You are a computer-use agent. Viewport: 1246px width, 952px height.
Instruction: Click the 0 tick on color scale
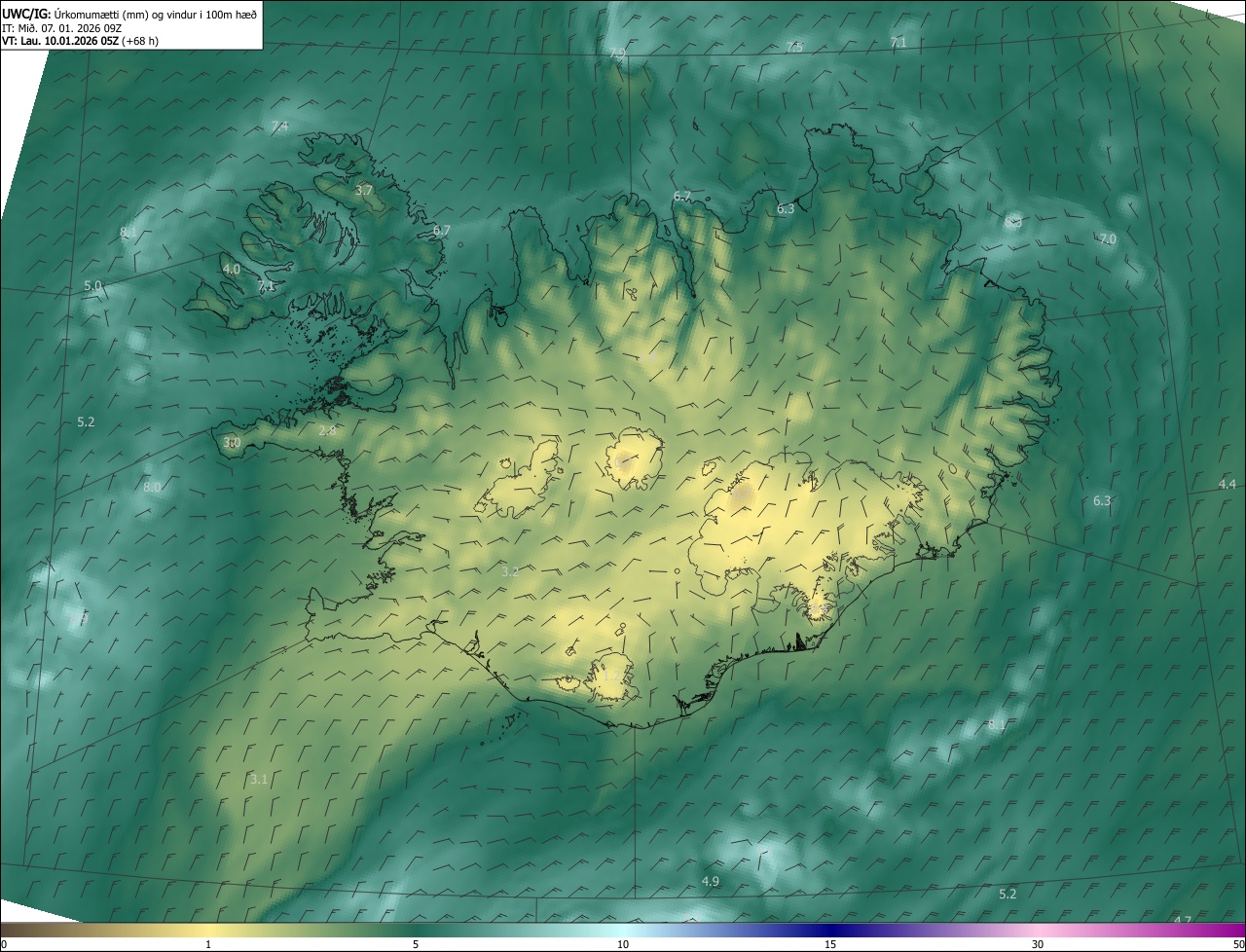click(4, 943)
